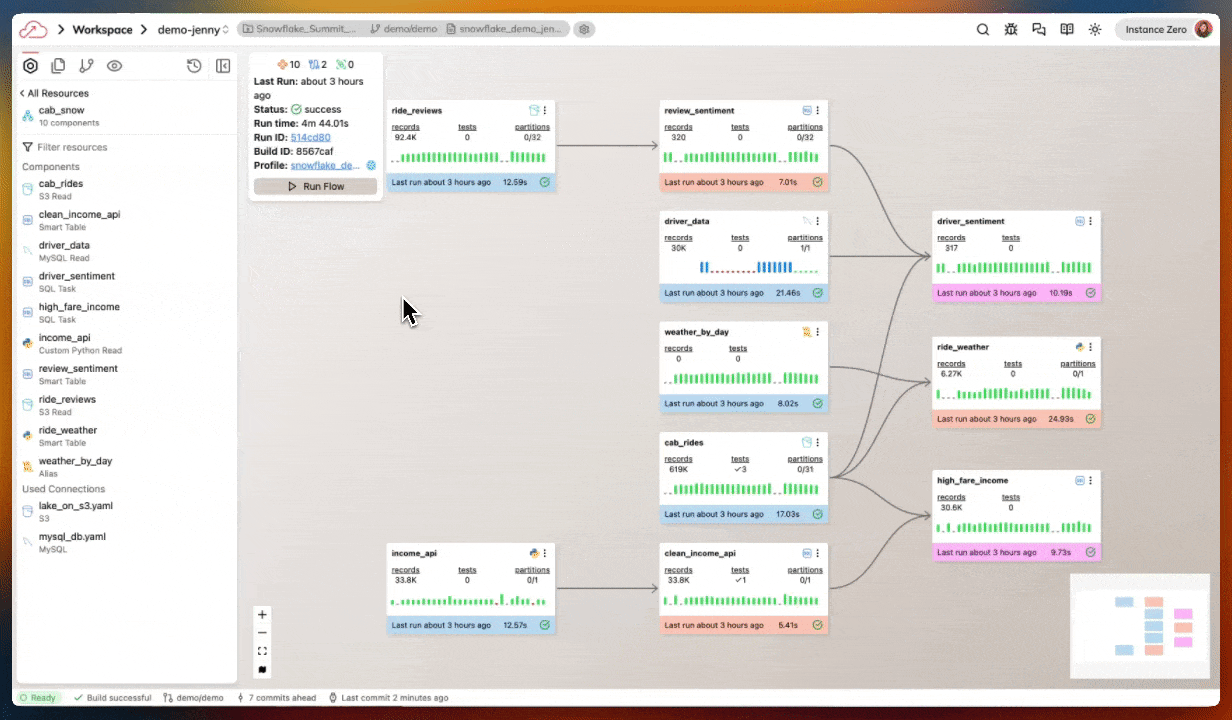Open the kebab menu on high_fare_income node

click(x=1091, y=480)
